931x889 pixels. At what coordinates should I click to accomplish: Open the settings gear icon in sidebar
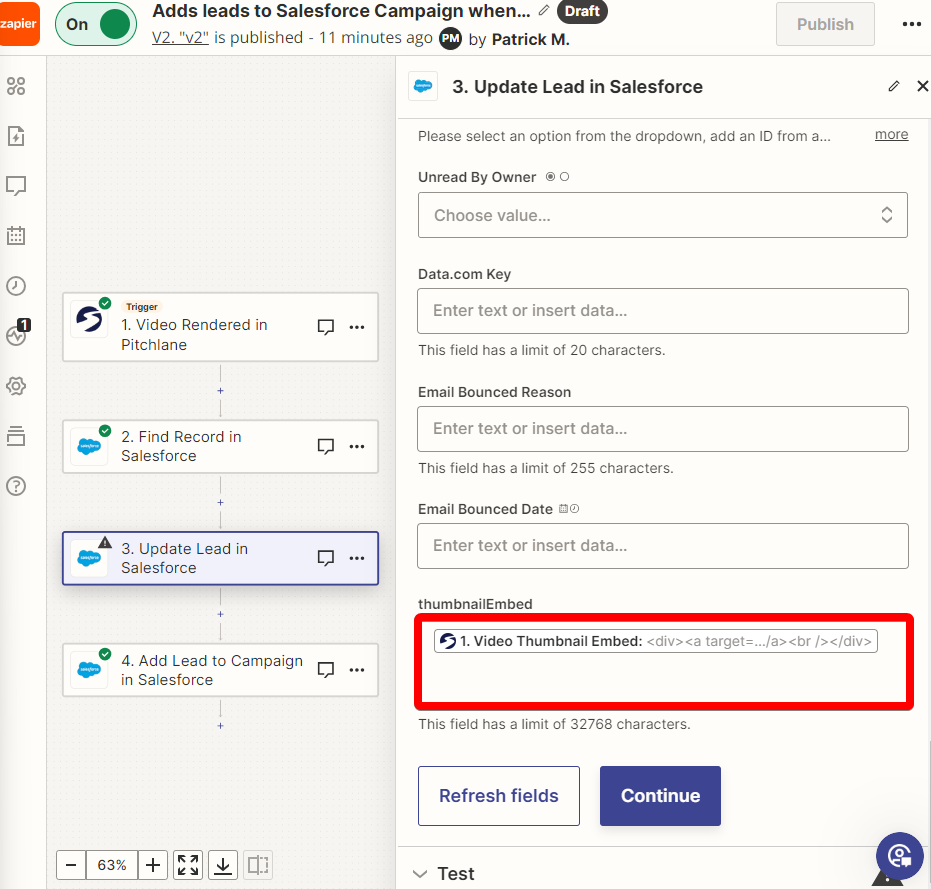pyautogui.click(x=16, y=386)
